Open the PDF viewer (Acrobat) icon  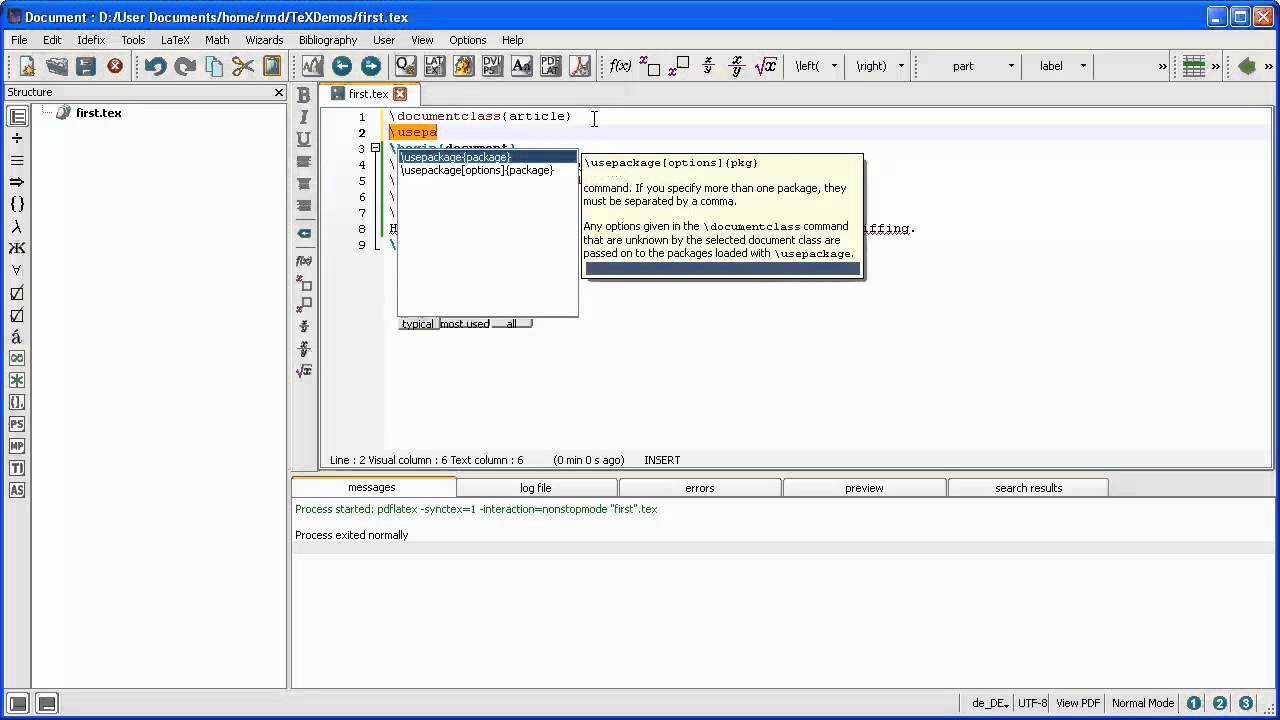(580, 66)
